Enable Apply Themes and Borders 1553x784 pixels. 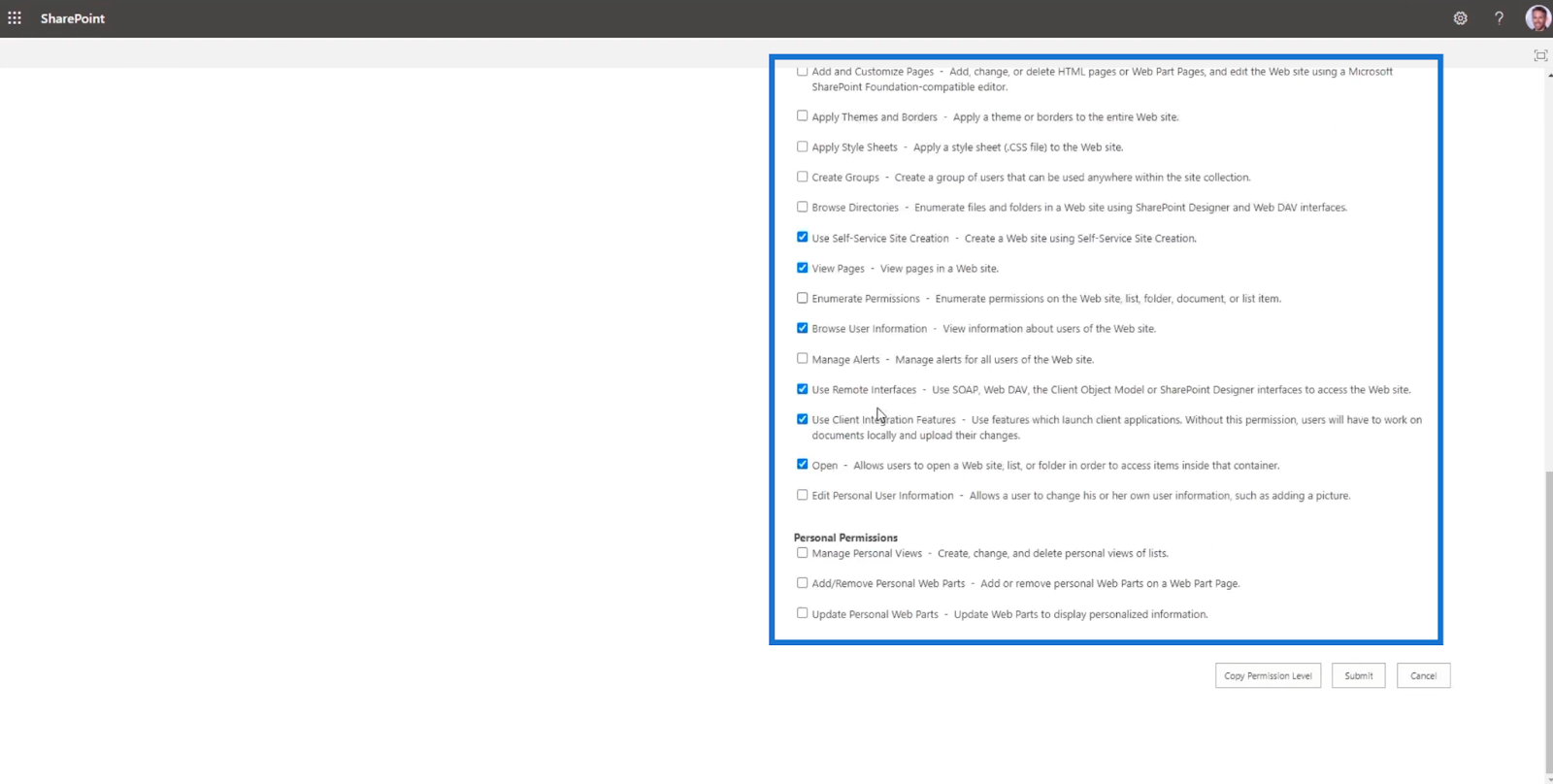(x=802, y=115)
